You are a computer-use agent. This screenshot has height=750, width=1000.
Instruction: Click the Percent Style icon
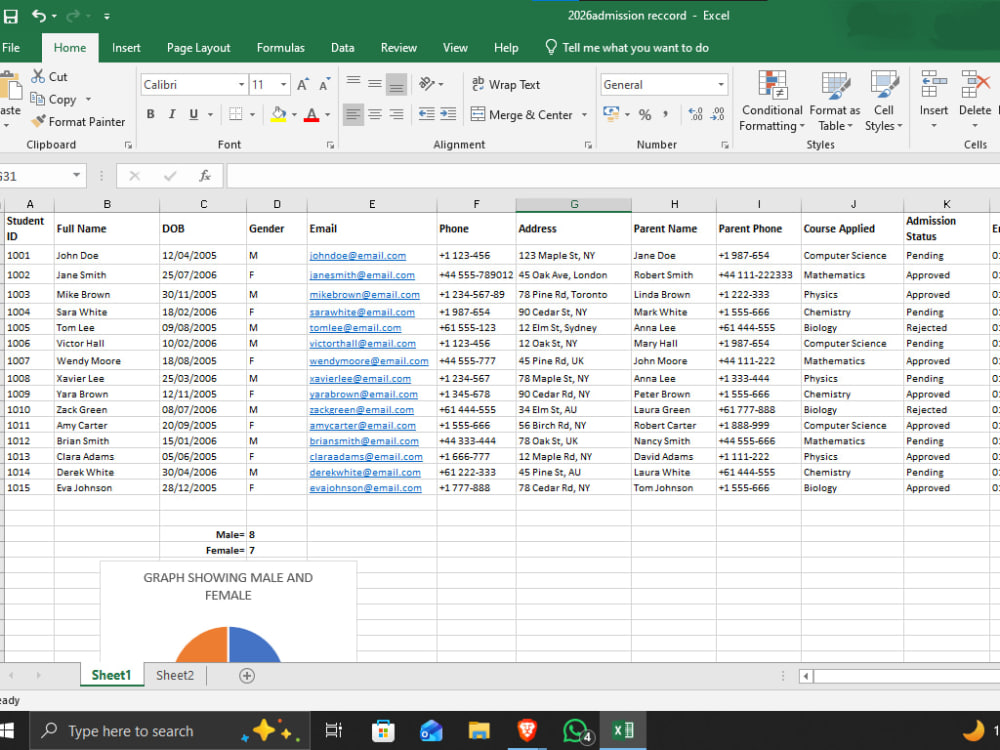(x=645, y=115)
